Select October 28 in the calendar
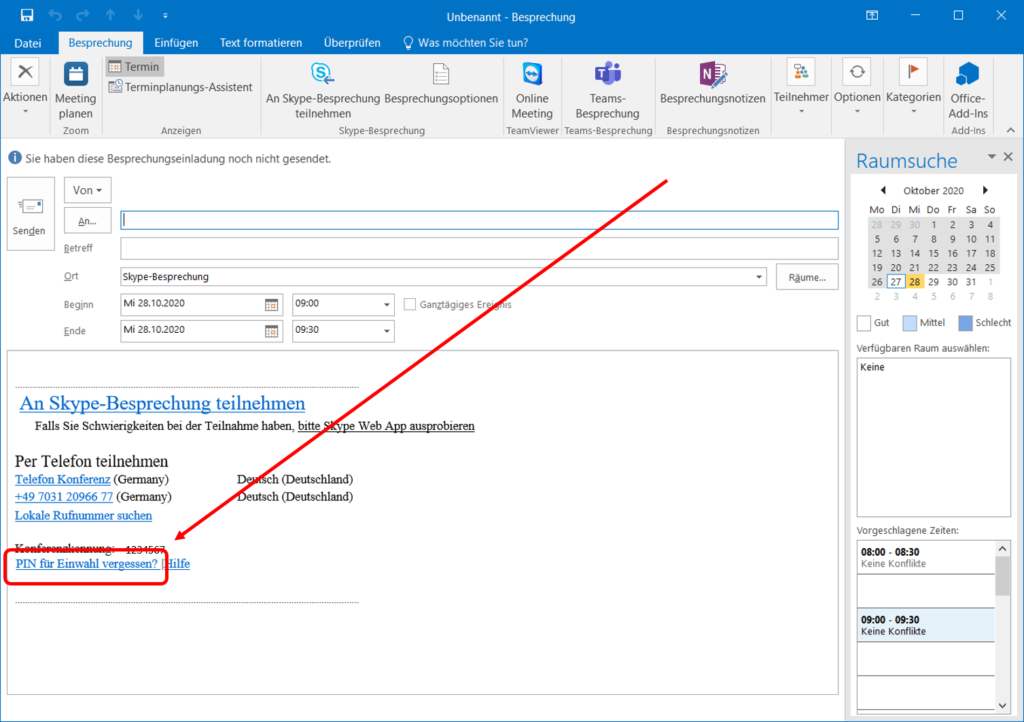The width and height of the screenshot is (1024, 722). [x=914, y=282]
